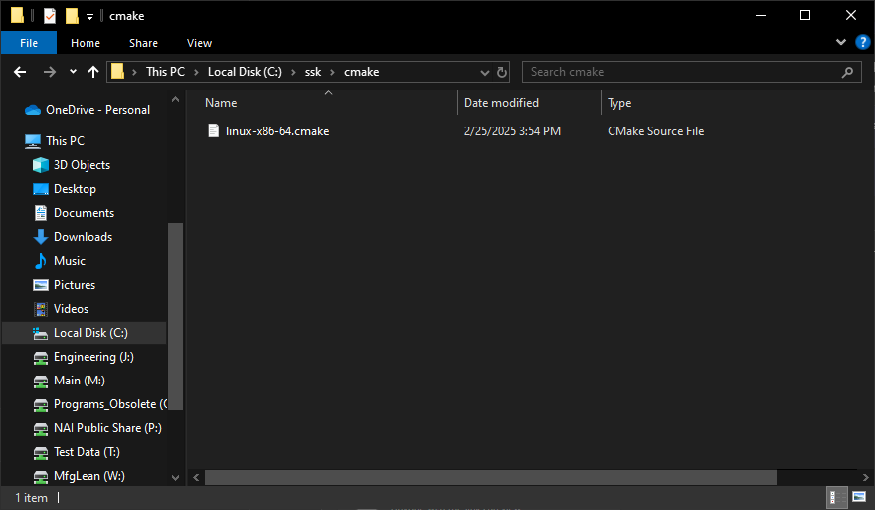This screenshot has height=510, width=875.
Task: Click CMake Source File type cell
Action: pos(656,131)
